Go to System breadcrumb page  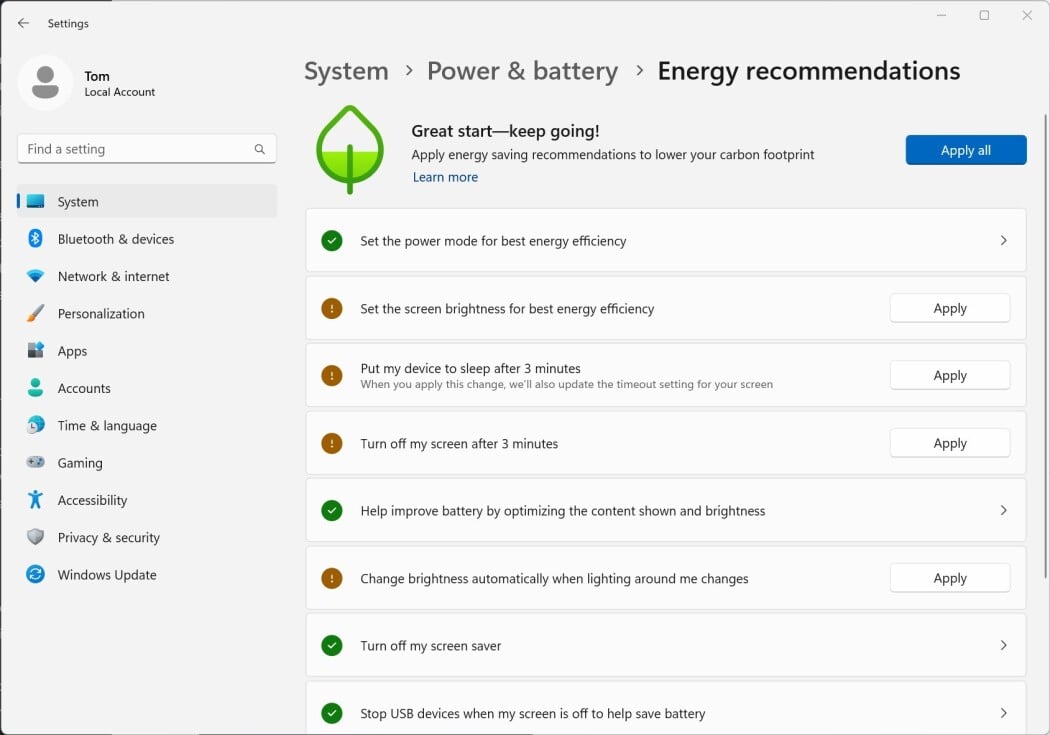pos(345,70)
